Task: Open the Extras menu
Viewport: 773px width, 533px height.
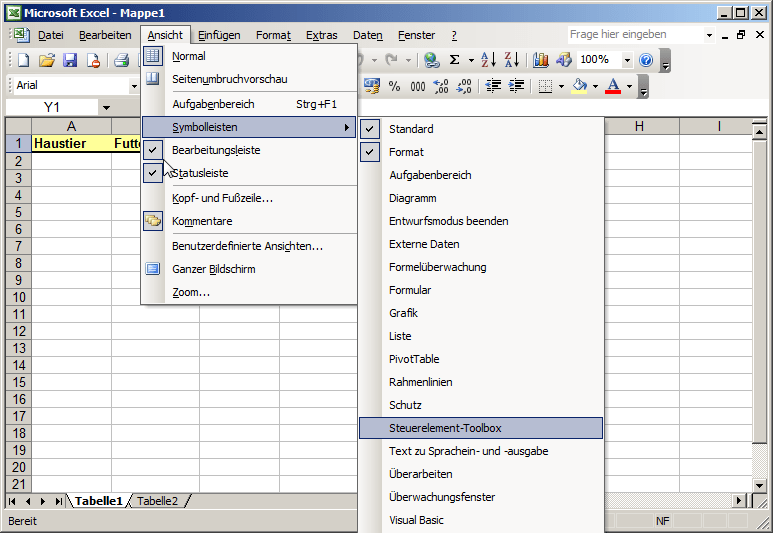Action: pyautogui.click(x=321, y=35)
